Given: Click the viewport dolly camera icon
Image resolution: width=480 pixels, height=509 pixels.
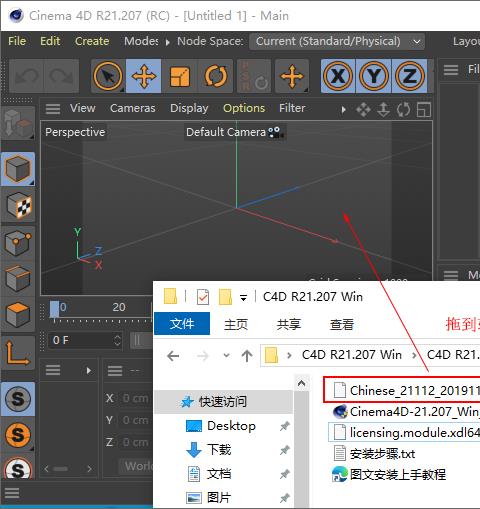Looking at the screenshot, I should pos(383,110).
